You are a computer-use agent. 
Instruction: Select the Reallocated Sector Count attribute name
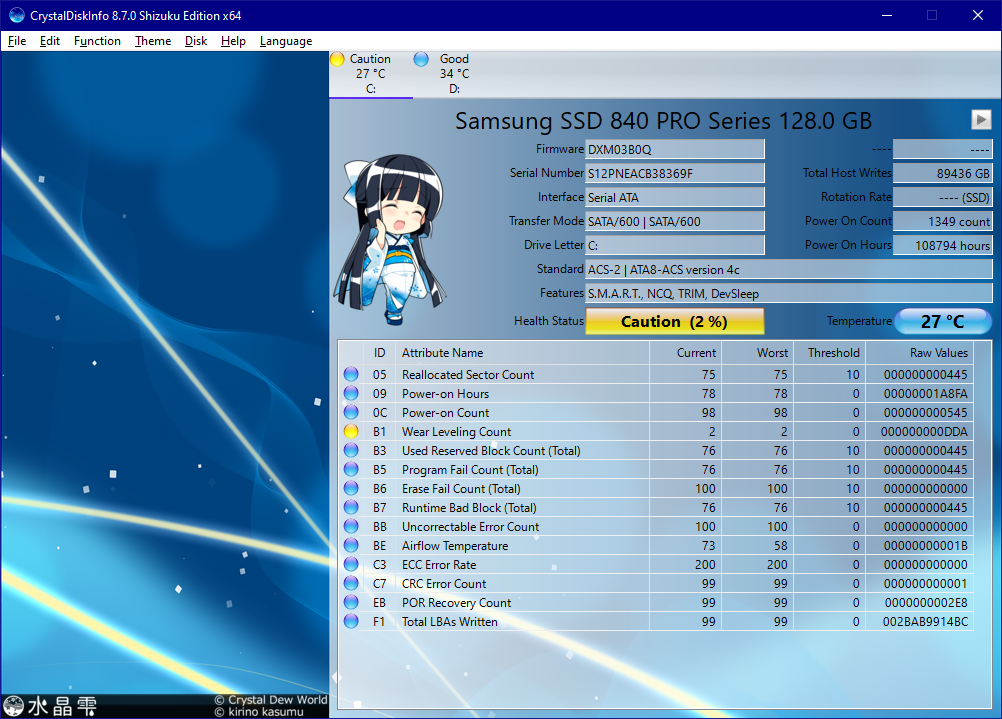coord(468,375)
